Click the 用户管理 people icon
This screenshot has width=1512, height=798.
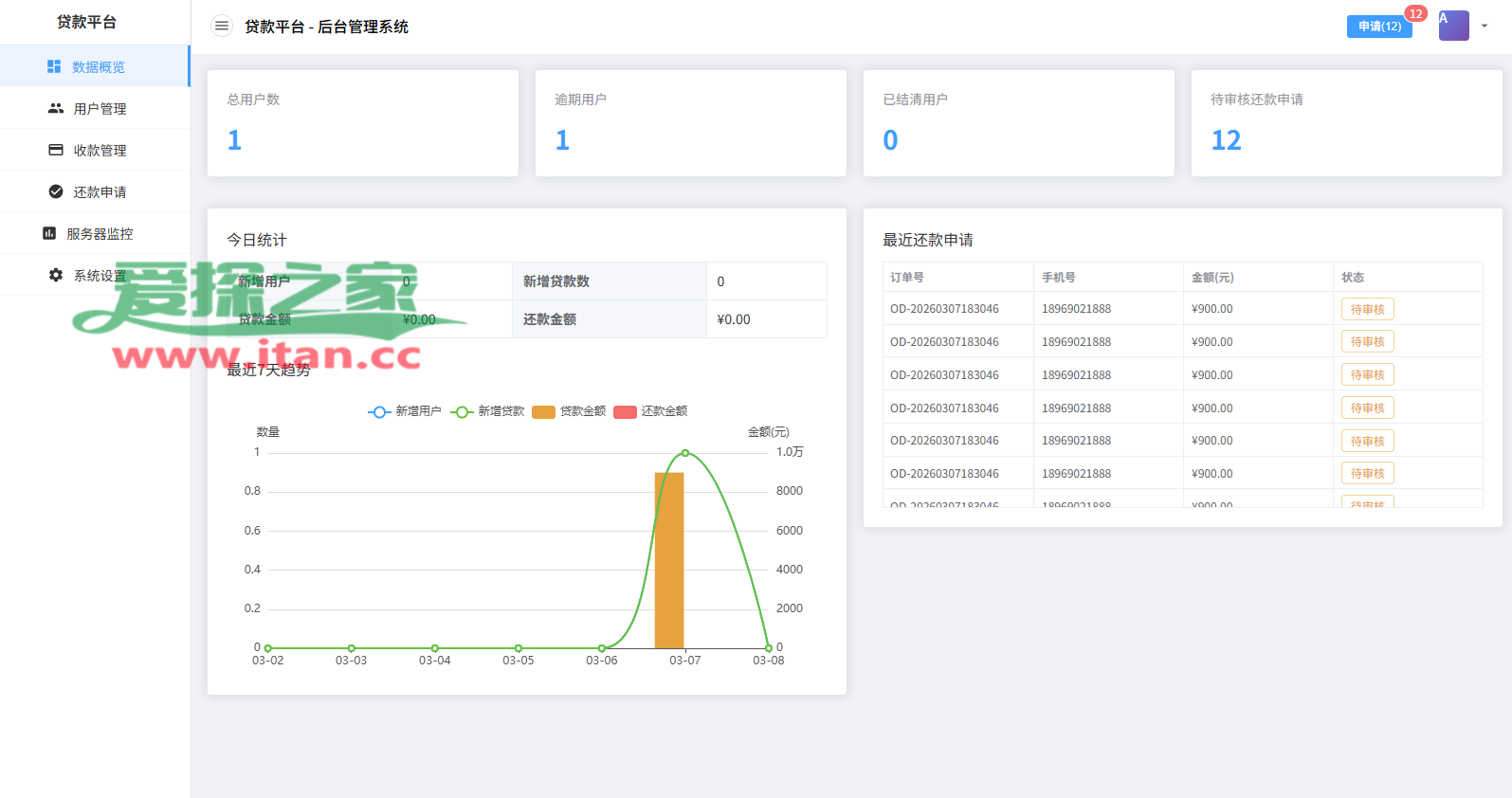pyautogui.click(x=56, y=108)
